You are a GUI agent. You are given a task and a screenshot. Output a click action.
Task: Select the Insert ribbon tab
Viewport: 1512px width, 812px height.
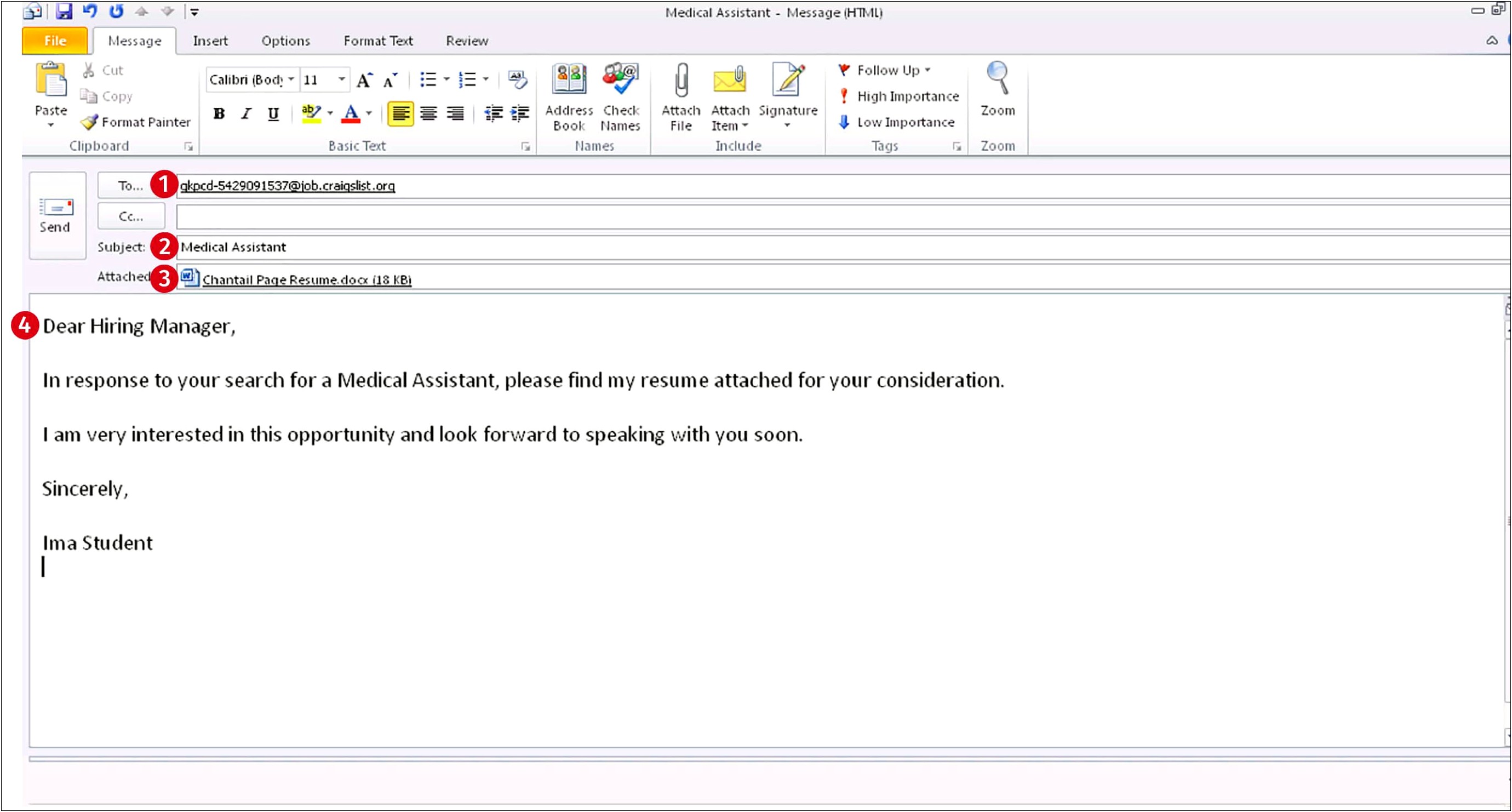point(210,40)
